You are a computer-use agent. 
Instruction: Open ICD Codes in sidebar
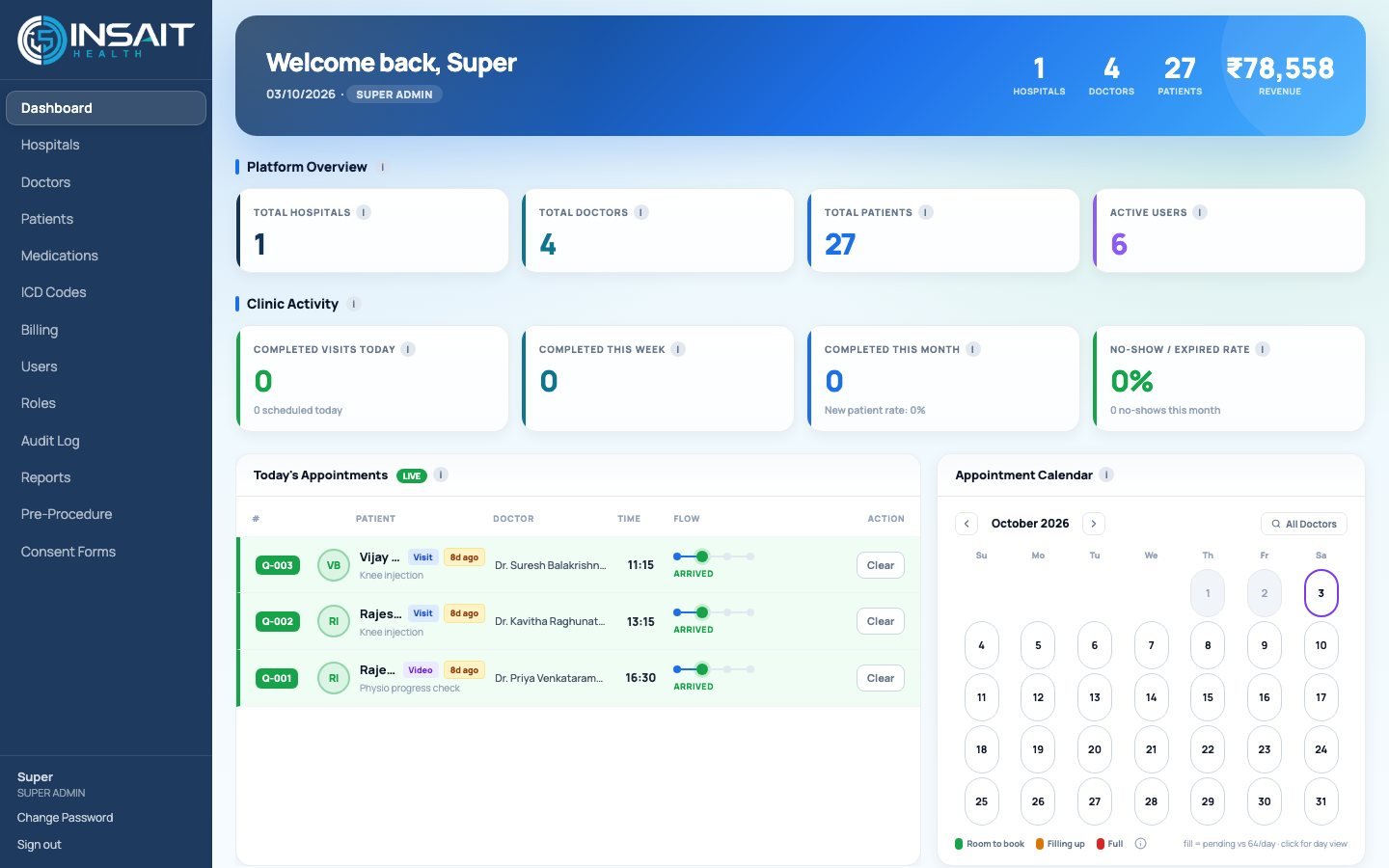[x=106, y=292]
